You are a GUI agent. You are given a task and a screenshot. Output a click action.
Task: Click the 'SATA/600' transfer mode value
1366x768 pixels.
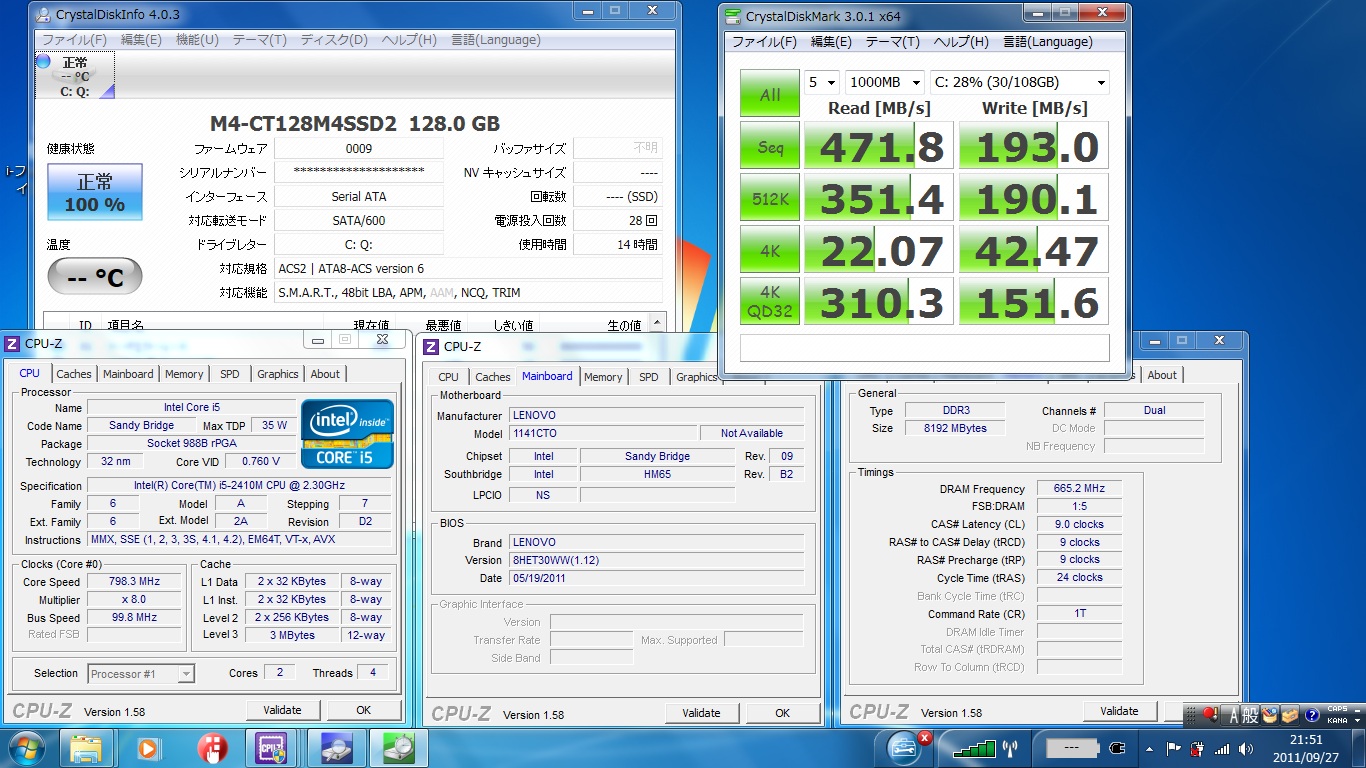[x=358, y=220]
